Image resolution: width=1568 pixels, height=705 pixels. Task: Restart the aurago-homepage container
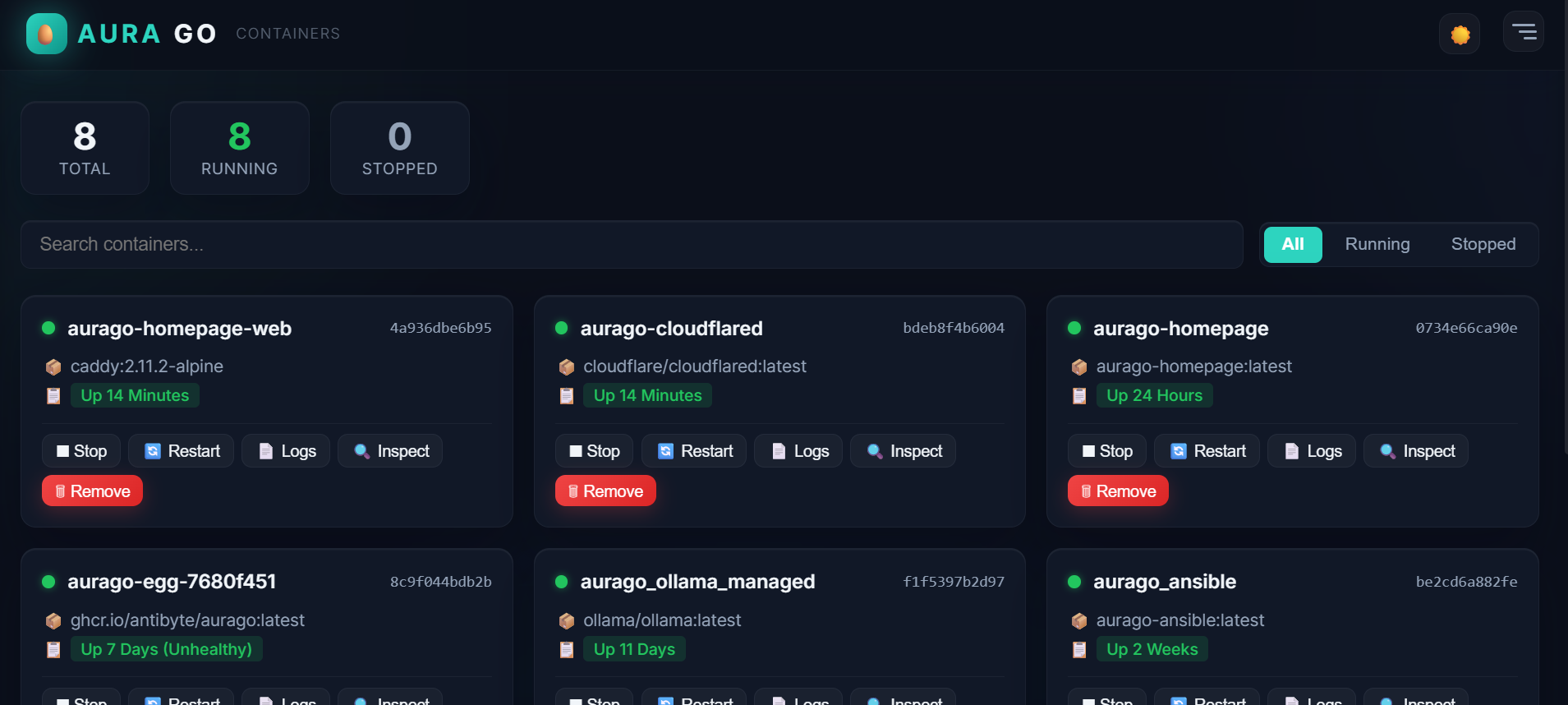(1207, 451)
